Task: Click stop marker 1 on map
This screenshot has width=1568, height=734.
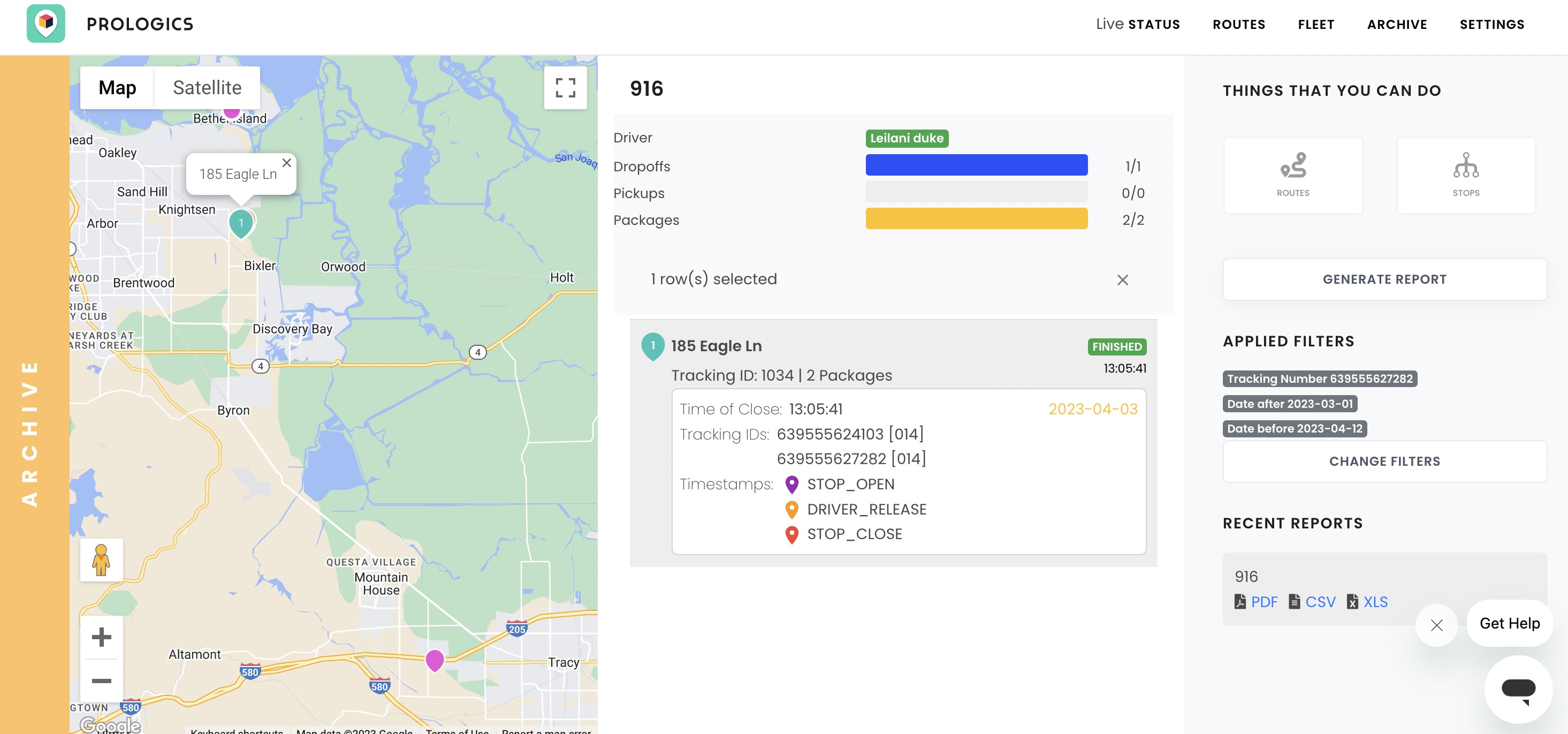Action: click(241, 223)
